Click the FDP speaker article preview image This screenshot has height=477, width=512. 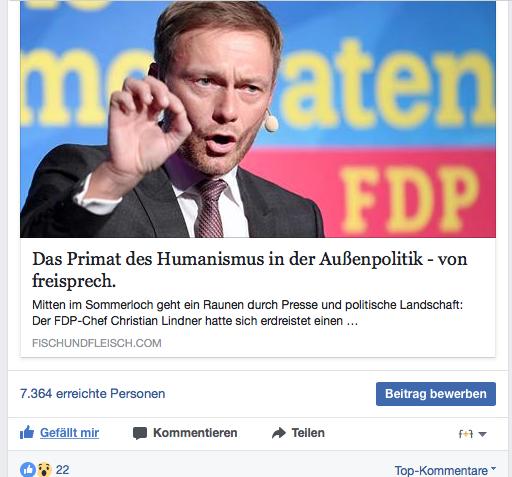(x=258, y=119)
